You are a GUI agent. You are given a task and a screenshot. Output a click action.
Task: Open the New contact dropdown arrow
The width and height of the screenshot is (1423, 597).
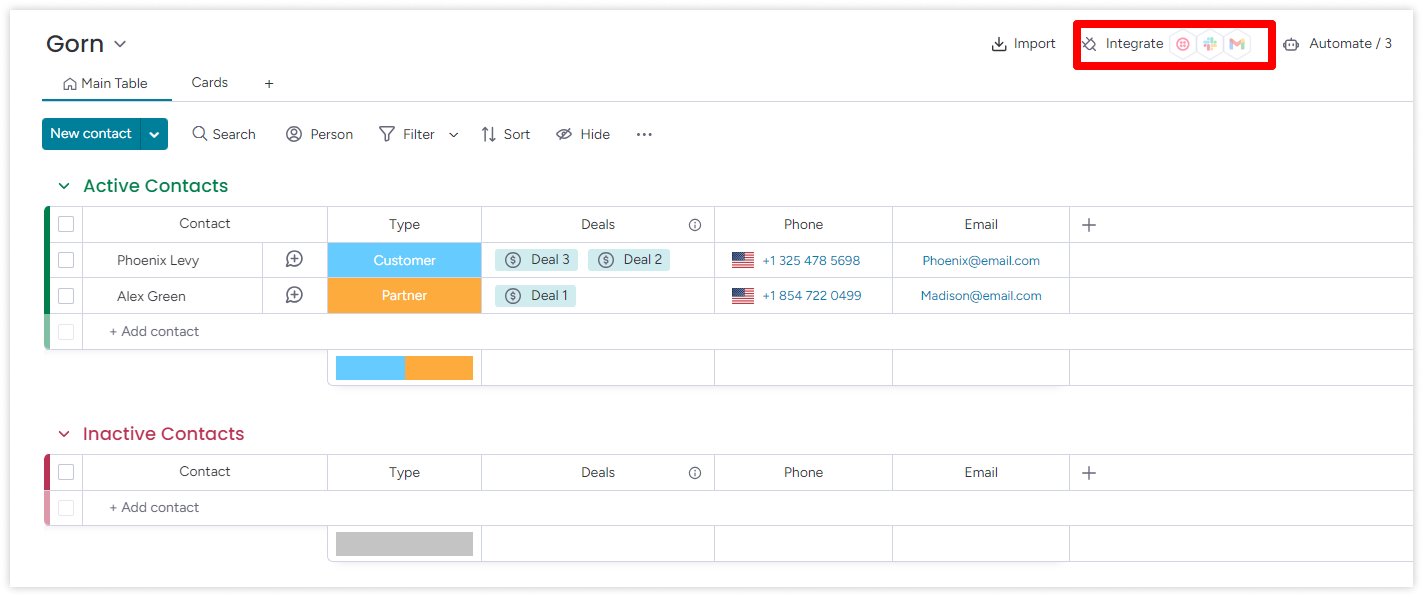154,134
